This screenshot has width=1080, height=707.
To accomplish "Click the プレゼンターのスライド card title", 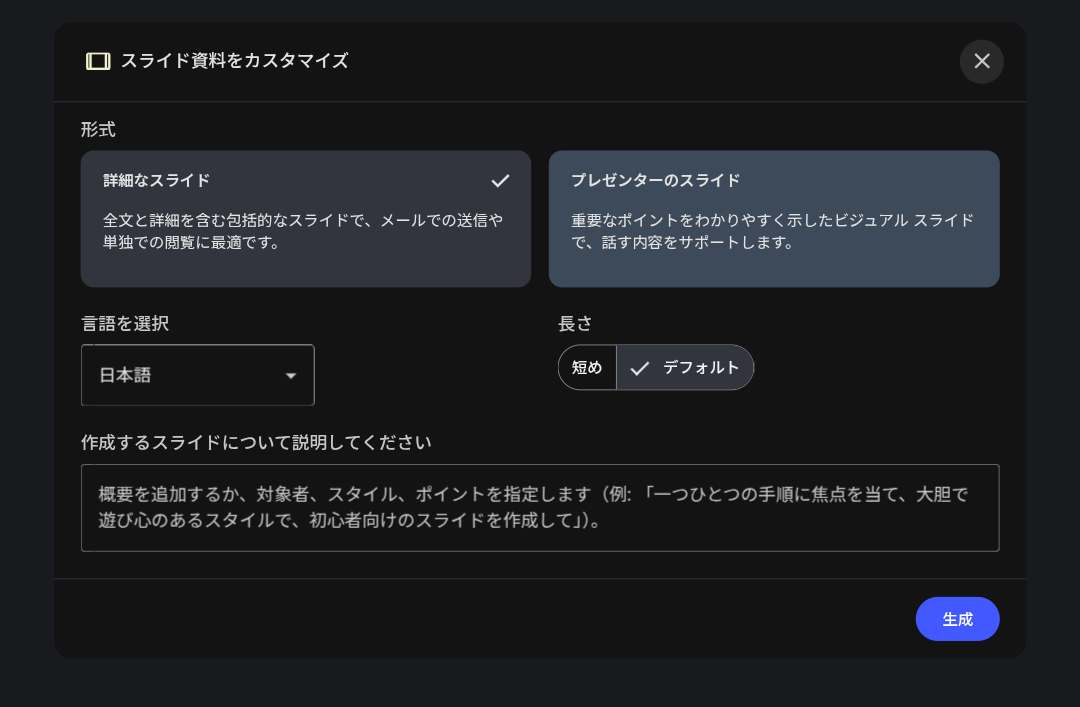I will tap(655, 181).
